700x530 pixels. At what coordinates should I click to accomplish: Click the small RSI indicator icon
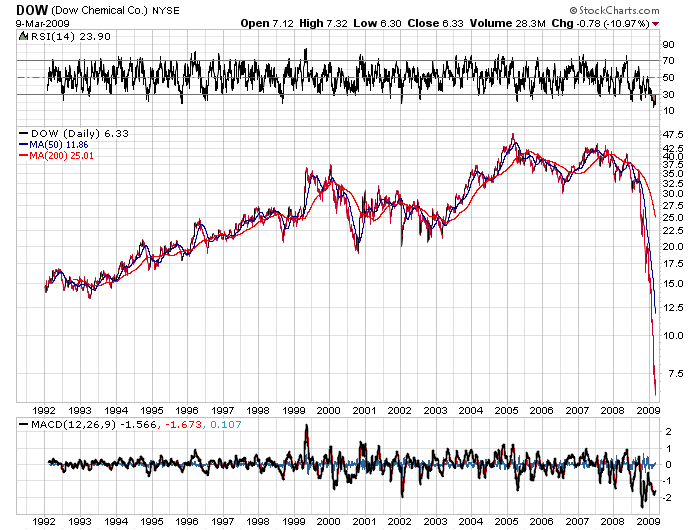click(23, 36)
